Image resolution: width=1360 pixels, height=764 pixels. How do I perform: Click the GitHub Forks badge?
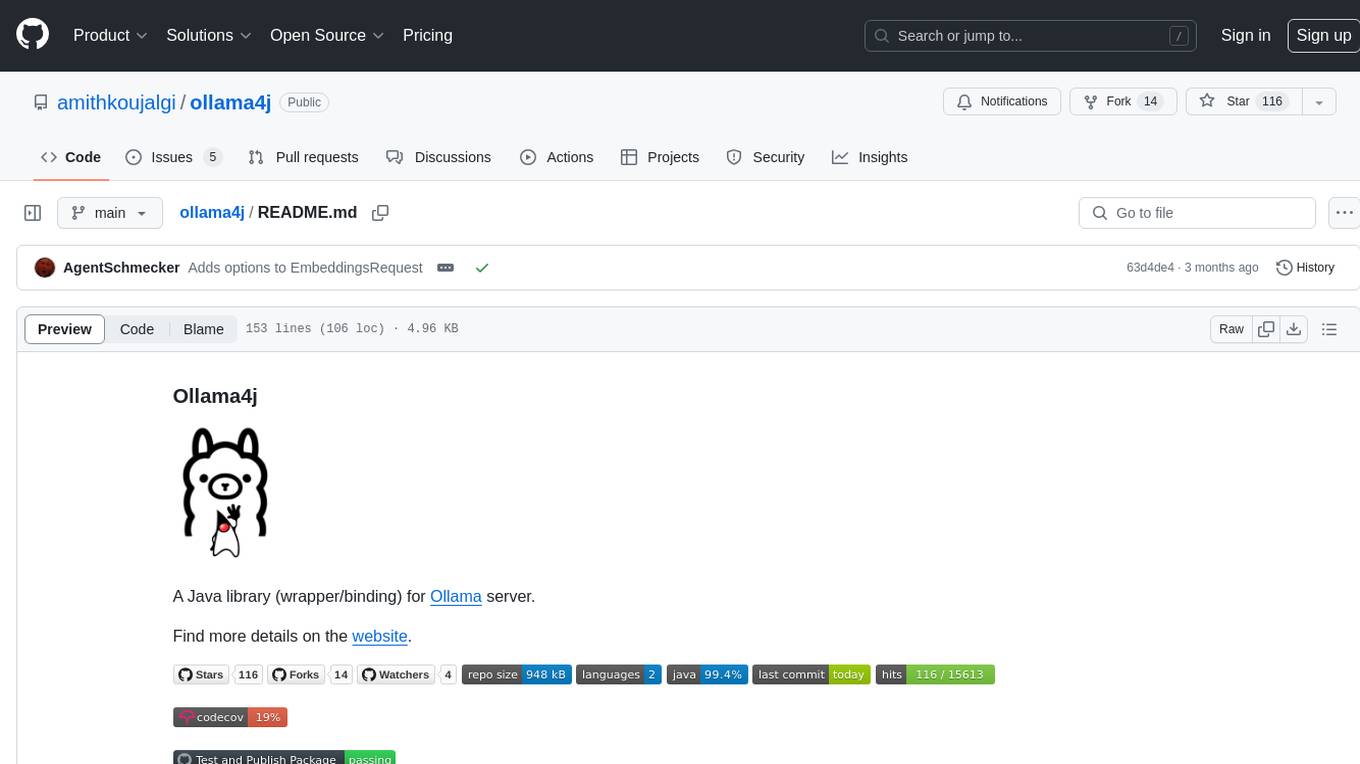coord(310,675)
